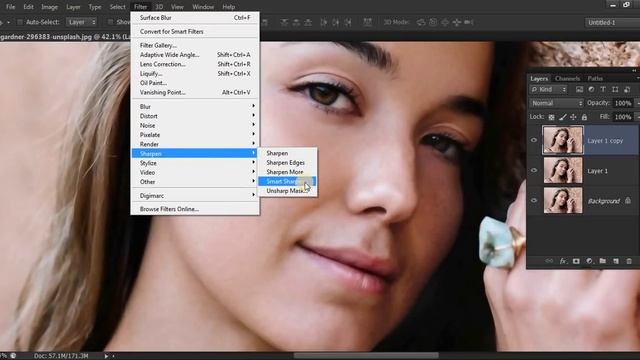This screenshot has width=640, height=360.
Task: Switch to Channels tab
Action: coord(567,78)
